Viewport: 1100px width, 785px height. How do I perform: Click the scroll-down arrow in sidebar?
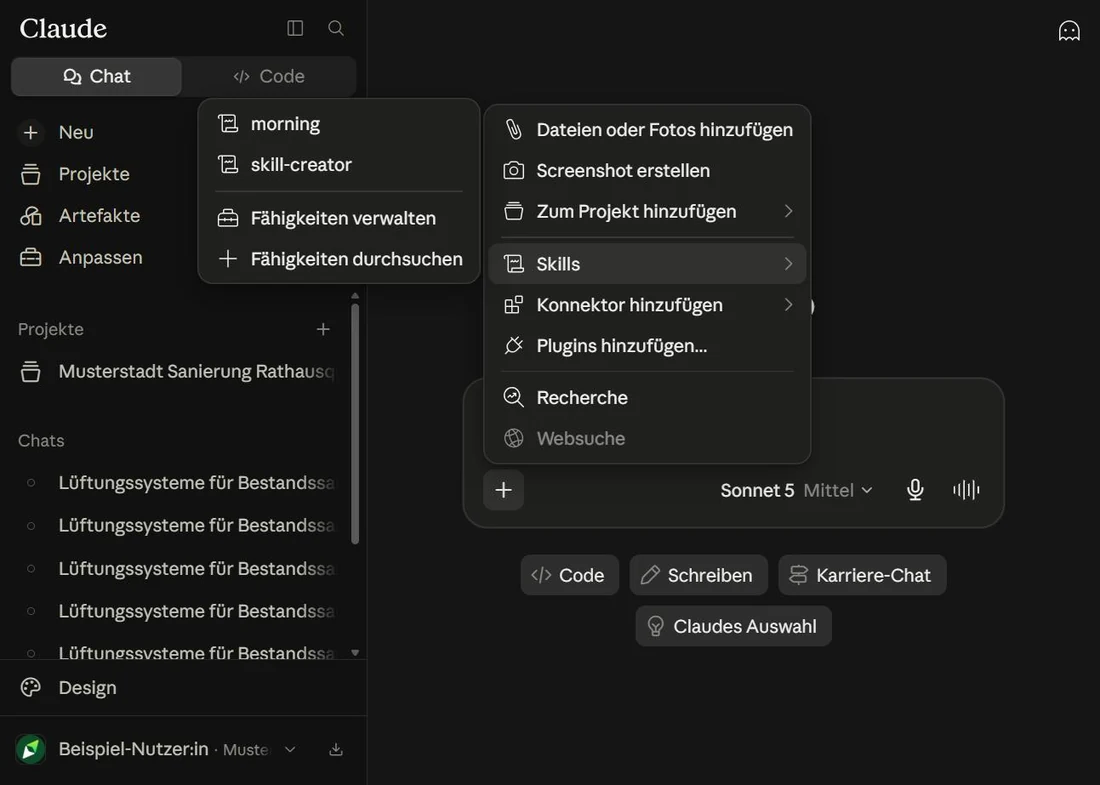[355, 652]
